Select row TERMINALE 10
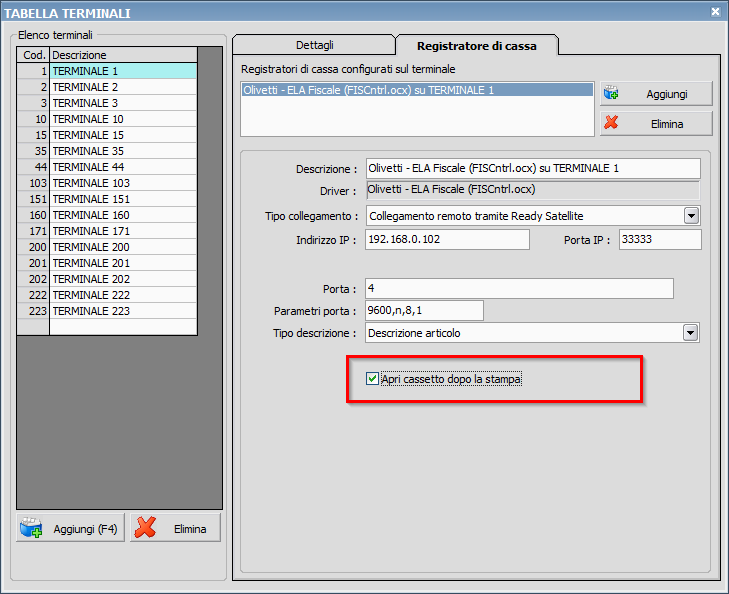 coord(107,119)
